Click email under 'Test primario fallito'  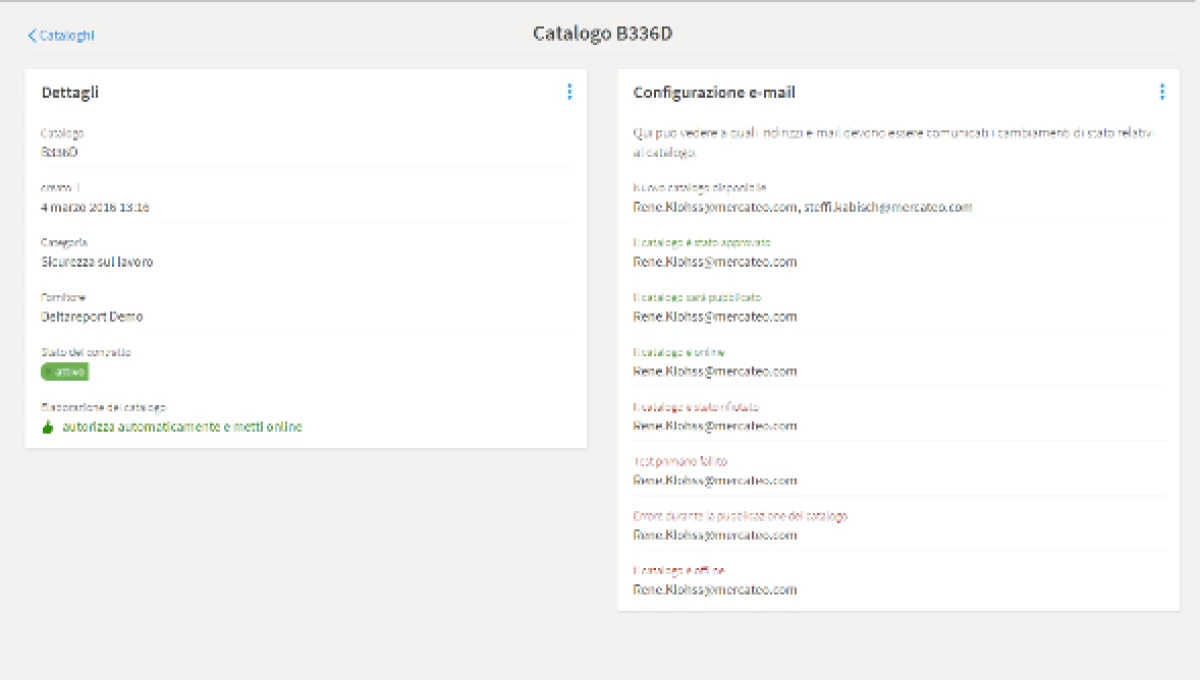715,480
